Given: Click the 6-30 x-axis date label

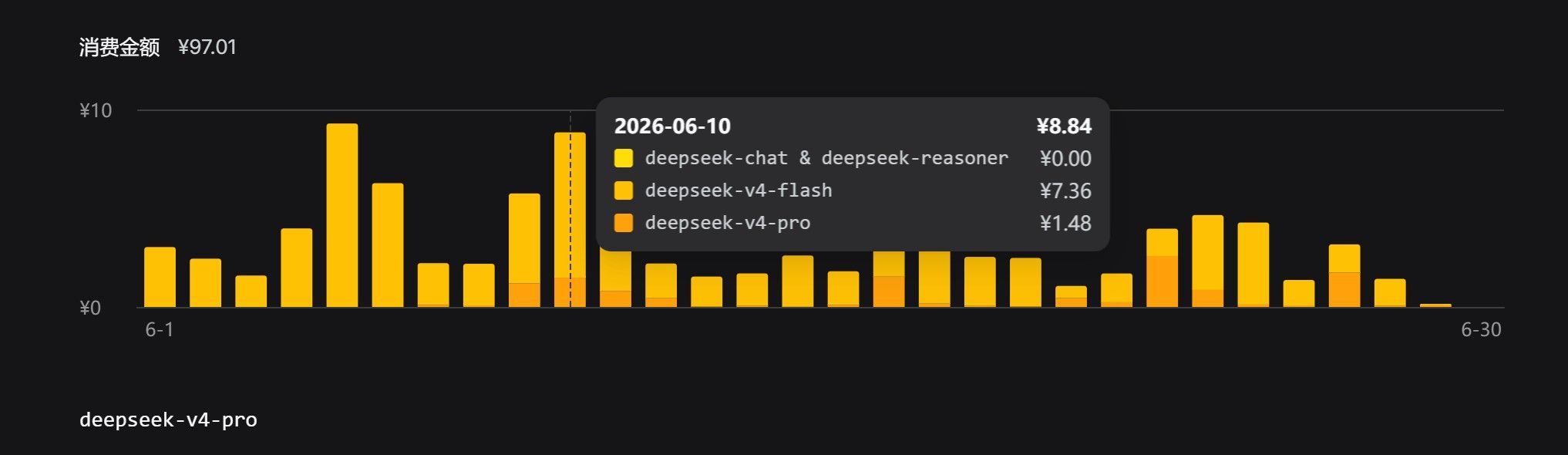Looking at the screenshot, I should pos(1481,330).
